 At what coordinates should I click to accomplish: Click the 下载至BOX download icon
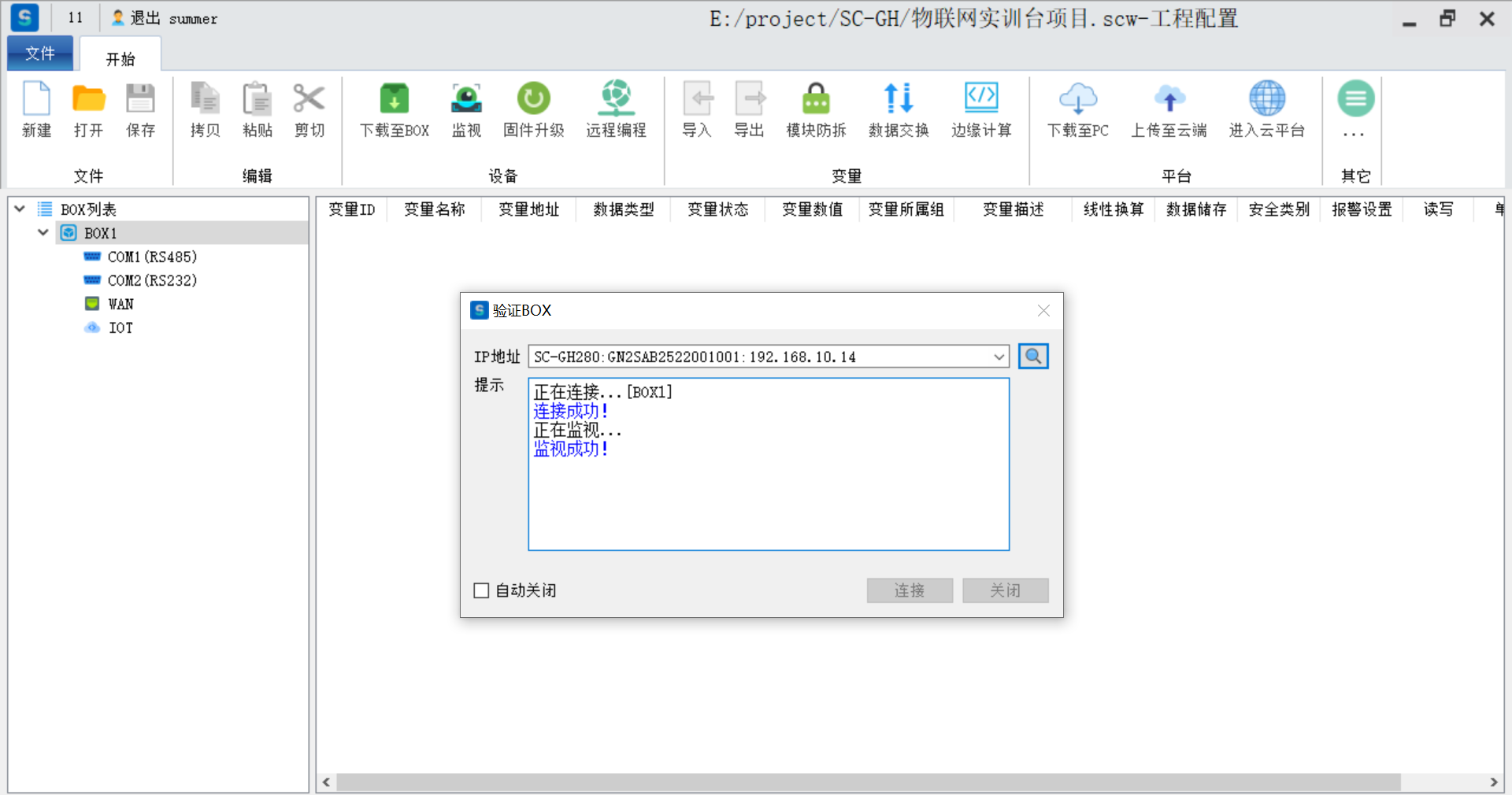(394, 100)
